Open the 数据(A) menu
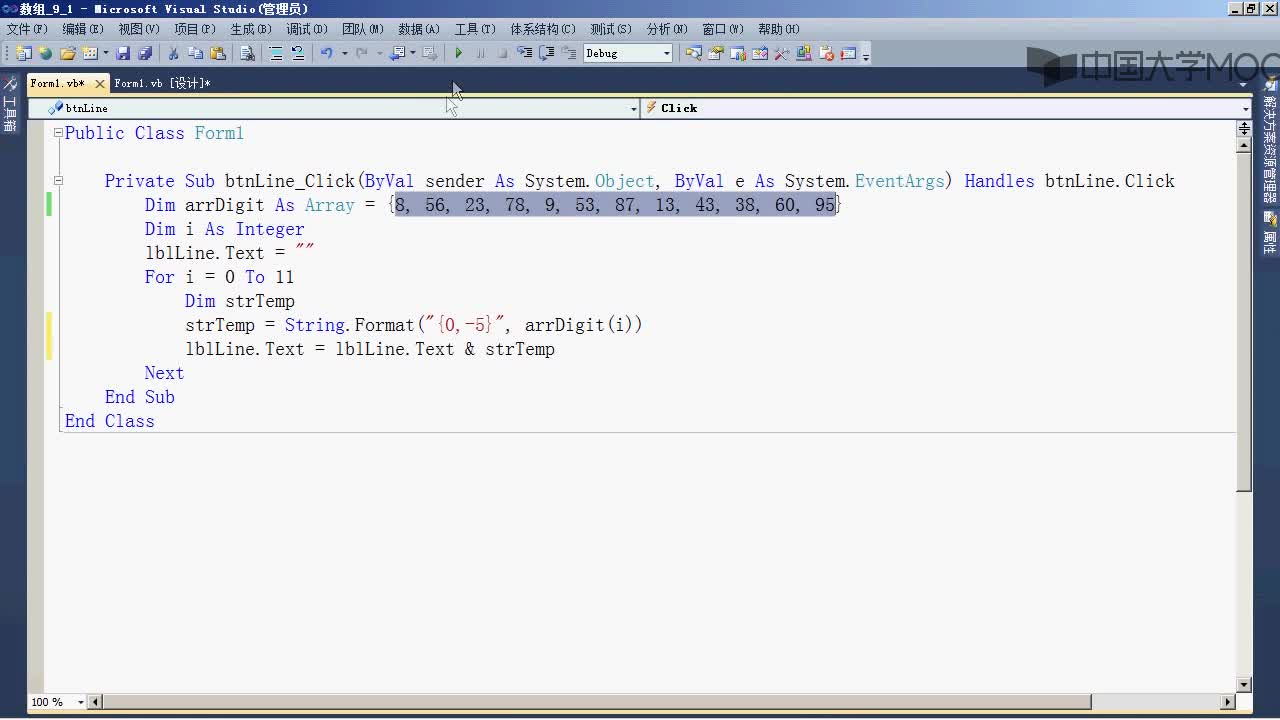This screenshot has height=720, width=1280. tap(418, 29)
